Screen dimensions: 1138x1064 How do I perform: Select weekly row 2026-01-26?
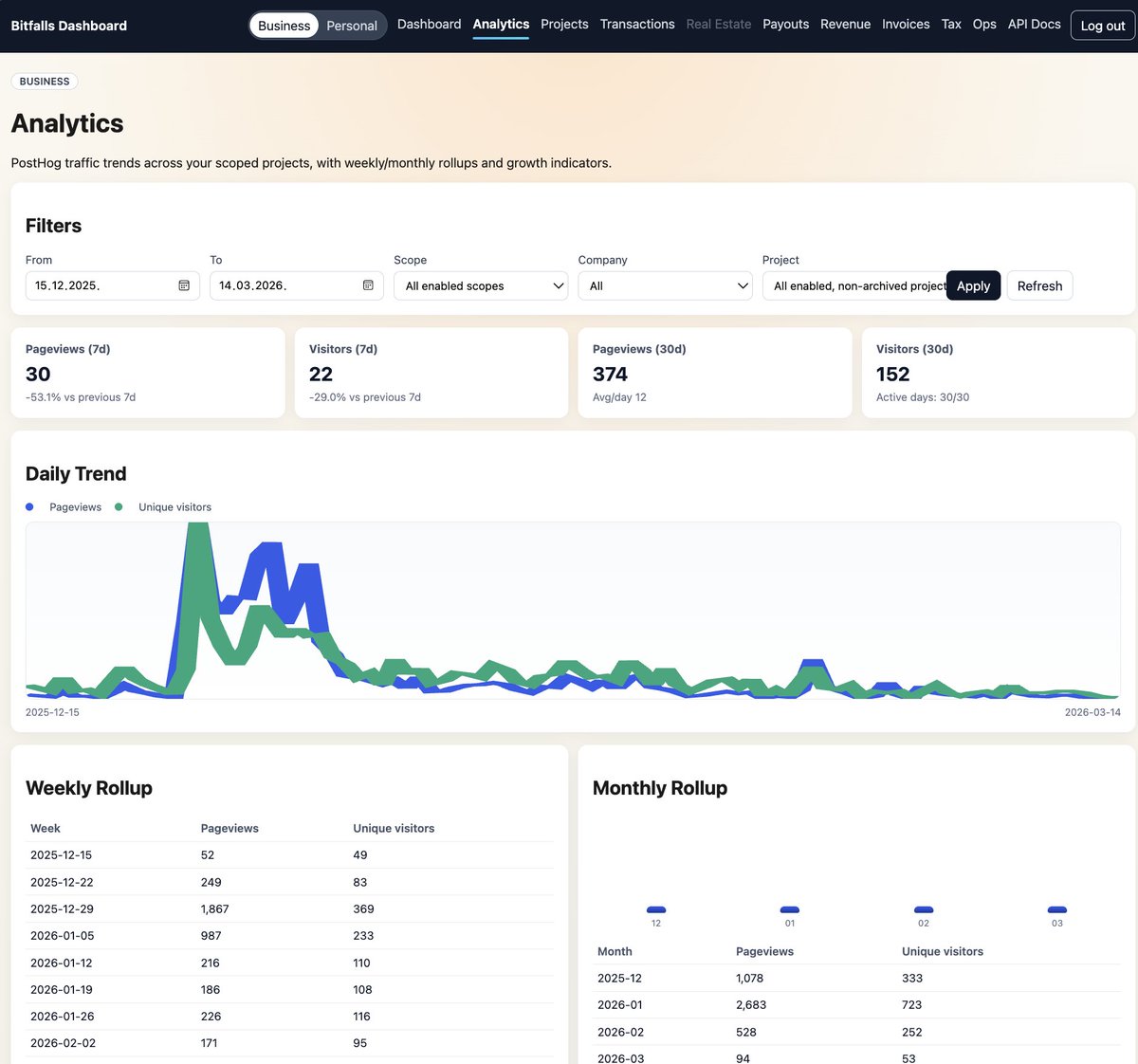point(289,1017)
